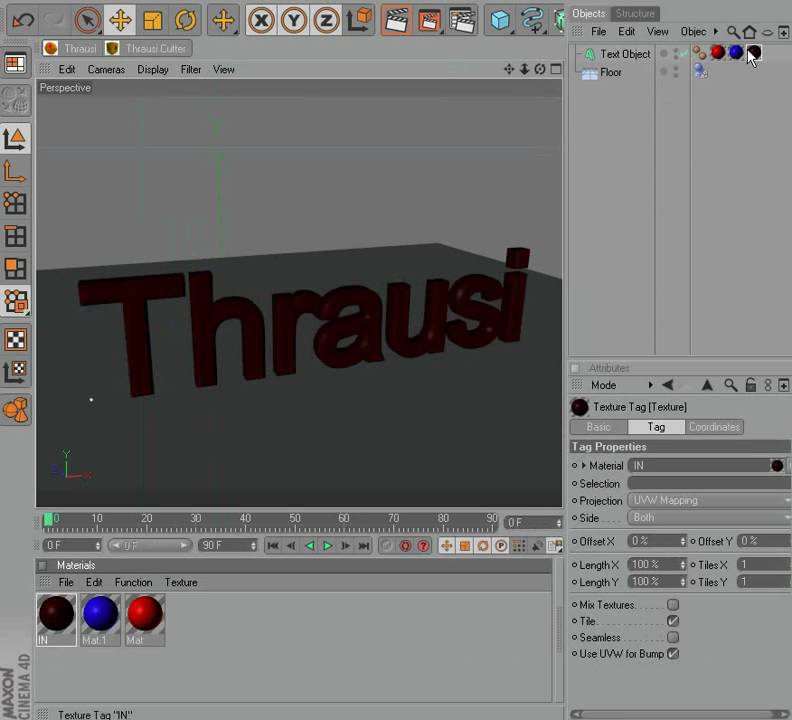The image size is (792, 720).
Task: Open the Materials Function menu
Action: [x=133, y=583]
